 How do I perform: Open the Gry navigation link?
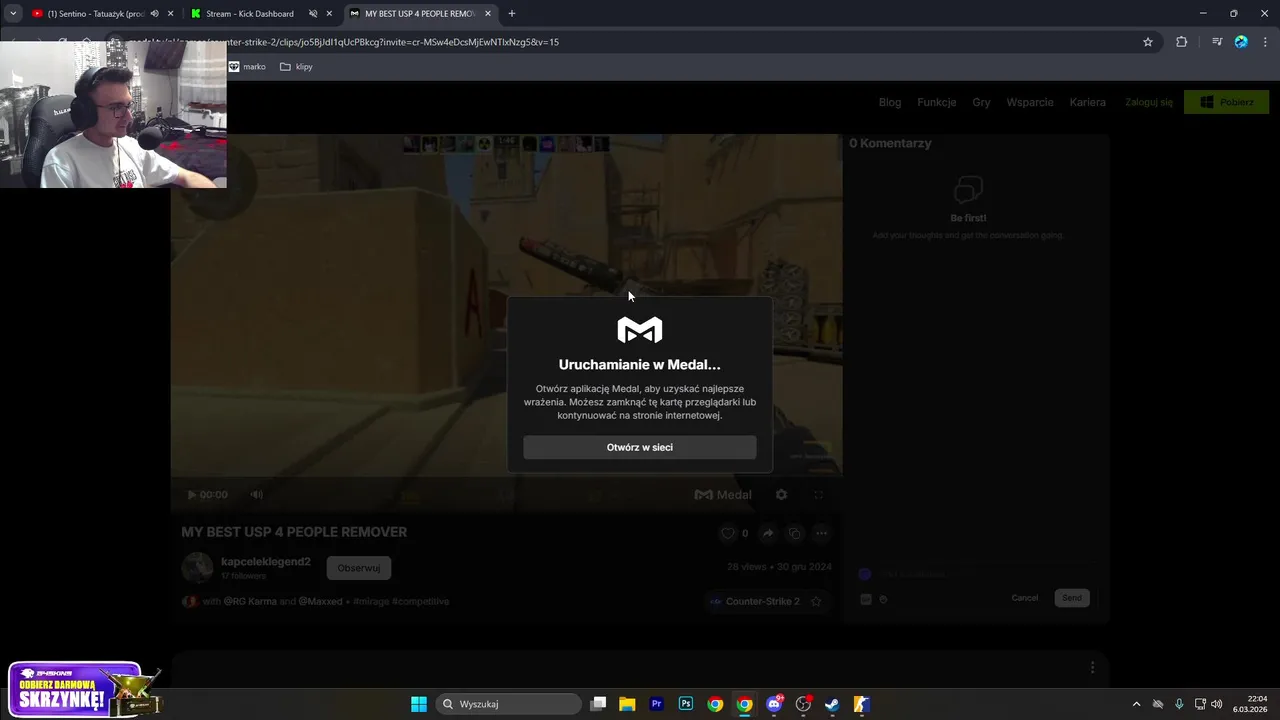coord(981,102)
